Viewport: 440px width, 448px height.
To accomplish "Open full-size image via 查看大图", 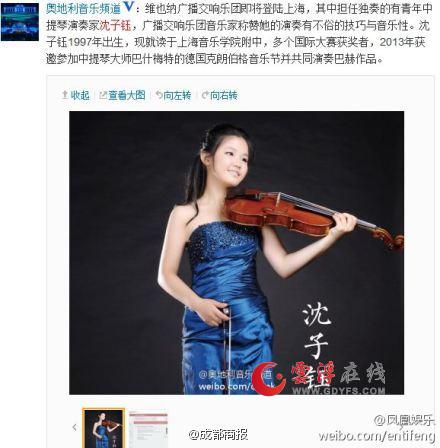I will tap(127, 96).
